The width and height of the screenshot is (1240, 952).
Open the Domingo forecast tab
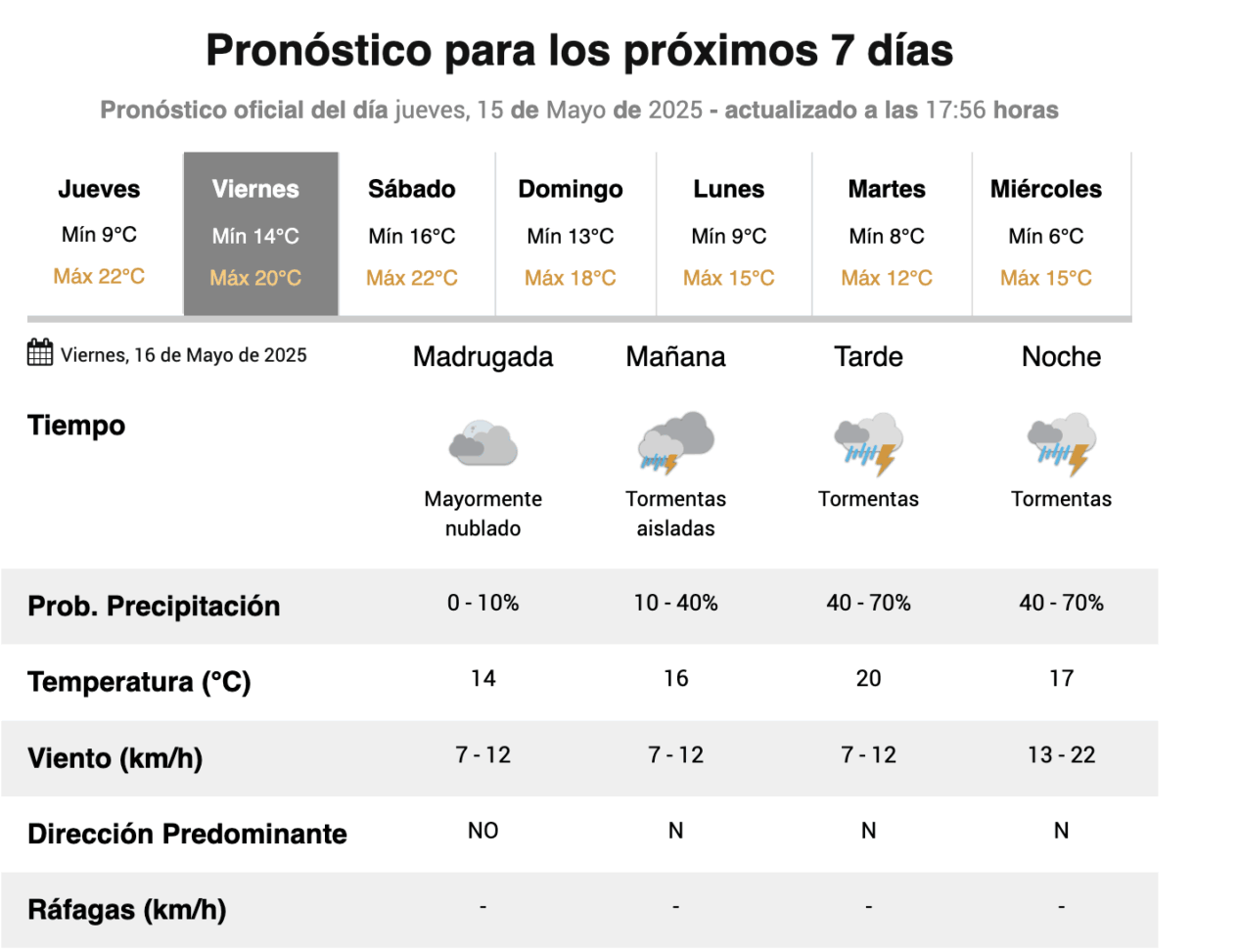click(571, 233)
